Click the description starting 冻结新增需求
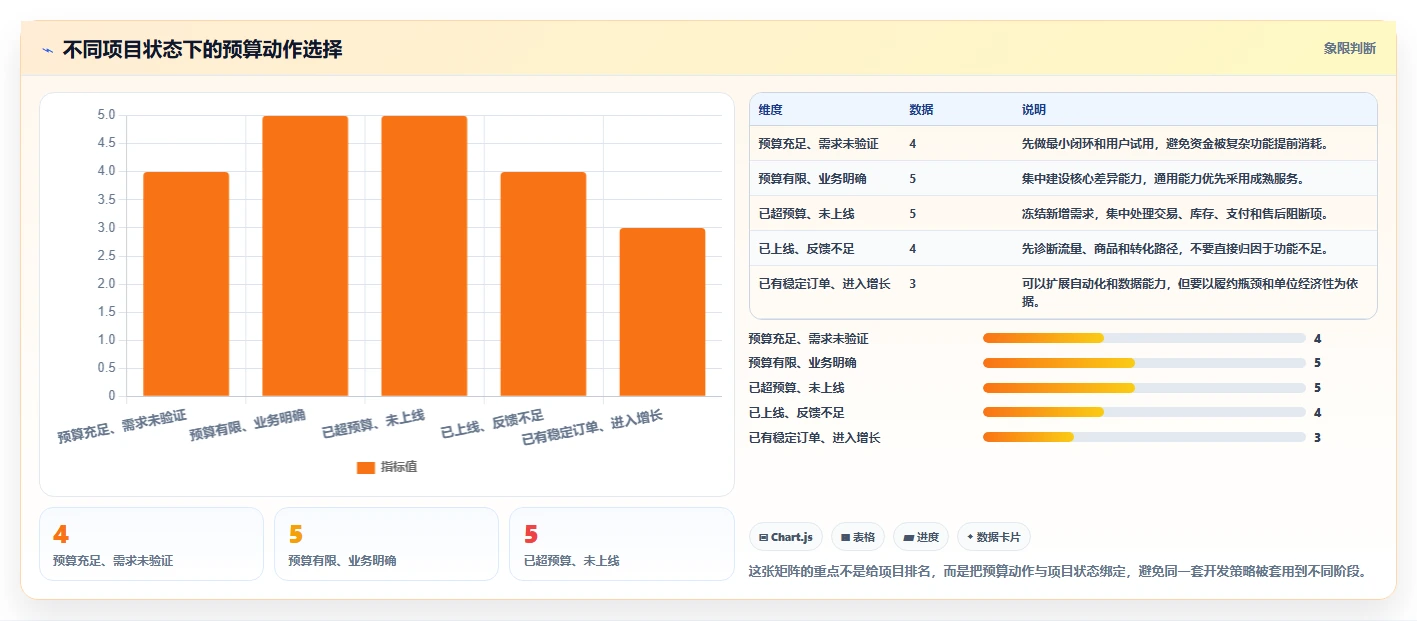Viewport: 1417px width, 621px height. [x=1175, y=214]
